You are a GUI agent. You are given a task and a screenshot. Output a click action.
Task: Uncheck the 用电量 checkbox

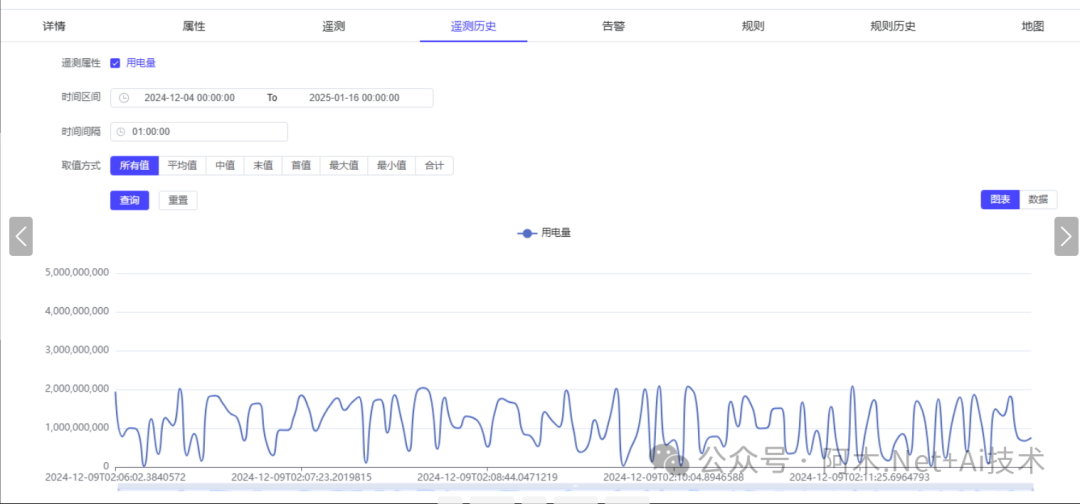click(x=116, y=63)
